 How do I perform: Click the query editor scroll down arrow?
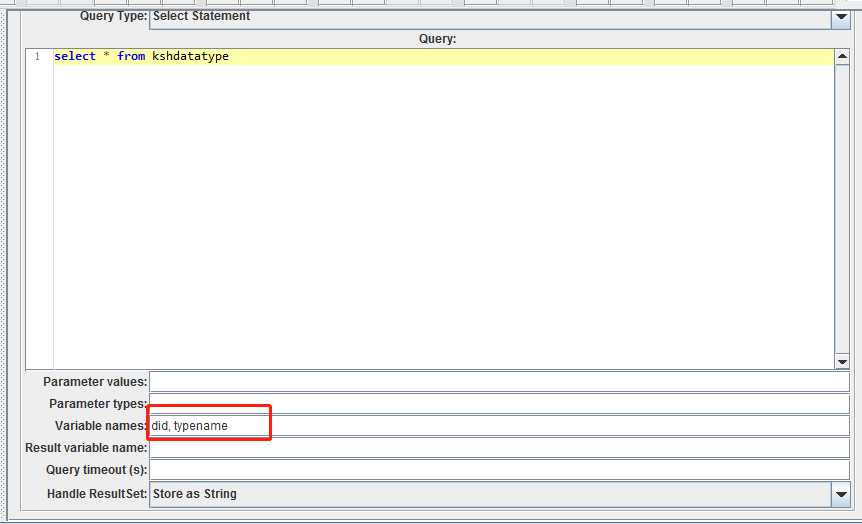(x=842, y=361)
